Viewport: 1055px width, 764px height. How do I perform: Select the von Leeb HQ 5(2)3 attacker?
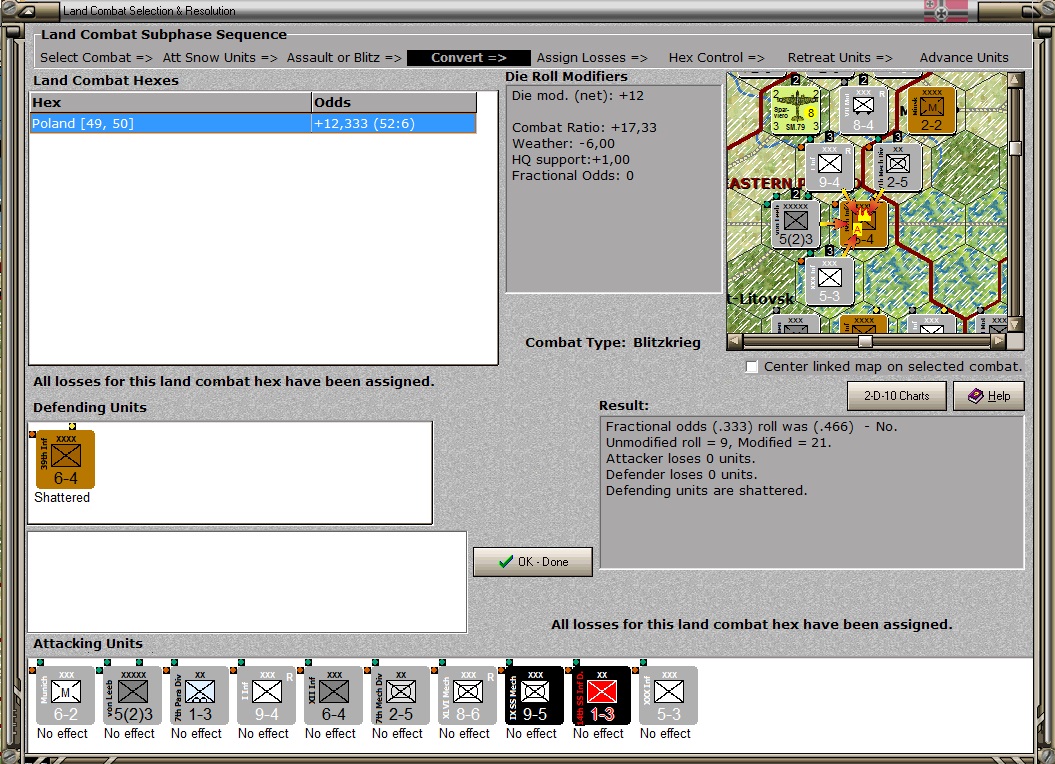133,695
